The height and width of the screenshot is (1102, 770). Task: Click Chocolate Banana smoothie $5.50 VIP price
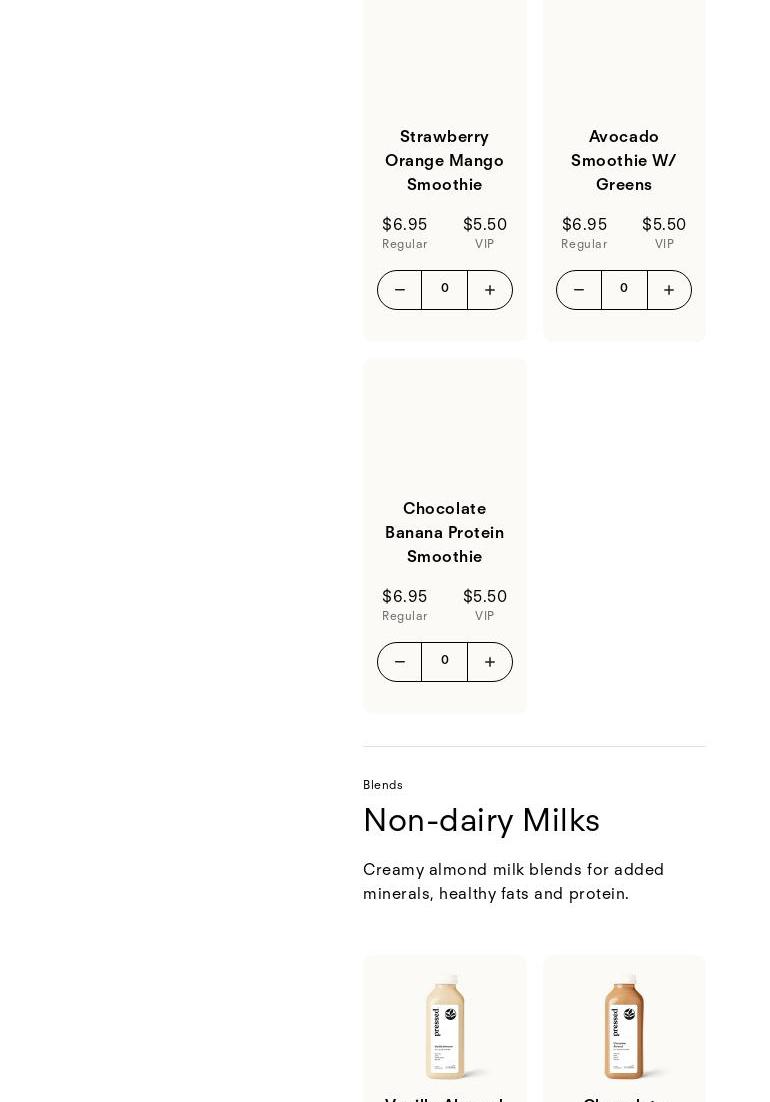(485, 597)
